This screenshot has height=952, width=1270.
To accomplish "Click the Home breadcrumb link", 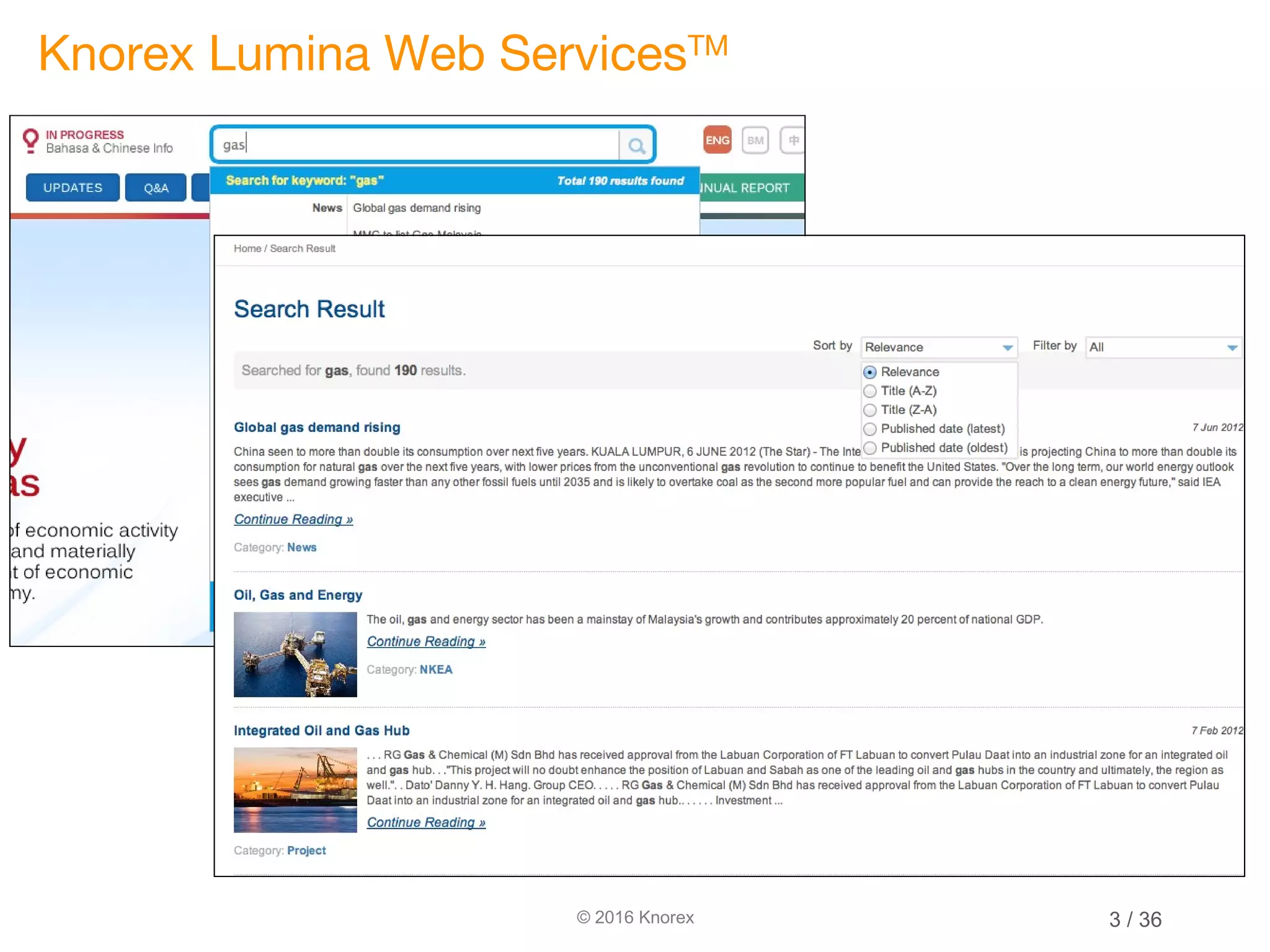I will (247, 249).
